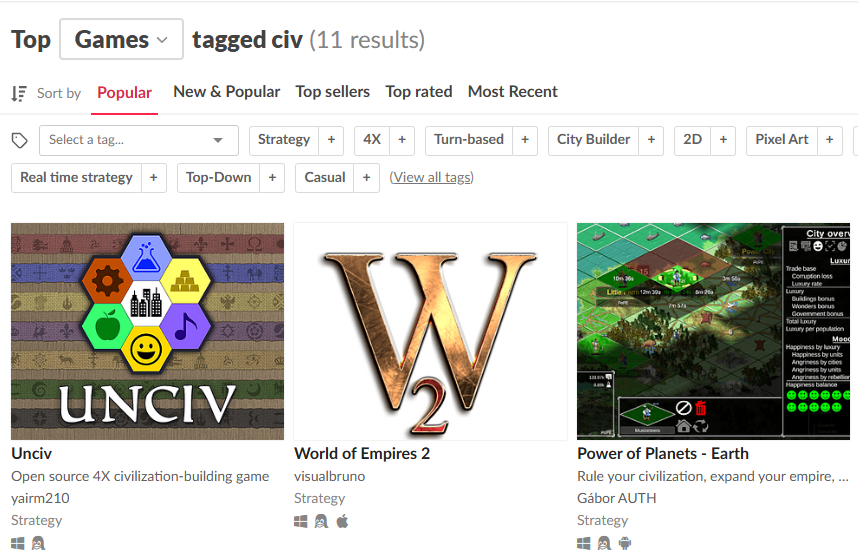Add the Turn-based filter via plus
The image size is (858, 558).
[525, 140]
